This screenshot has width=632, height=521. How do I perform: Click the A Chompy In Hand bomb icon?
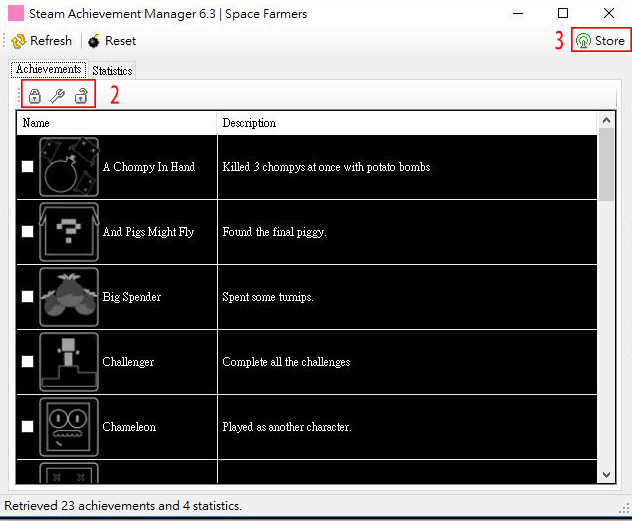pyautogui.click(x=69, y=167)
